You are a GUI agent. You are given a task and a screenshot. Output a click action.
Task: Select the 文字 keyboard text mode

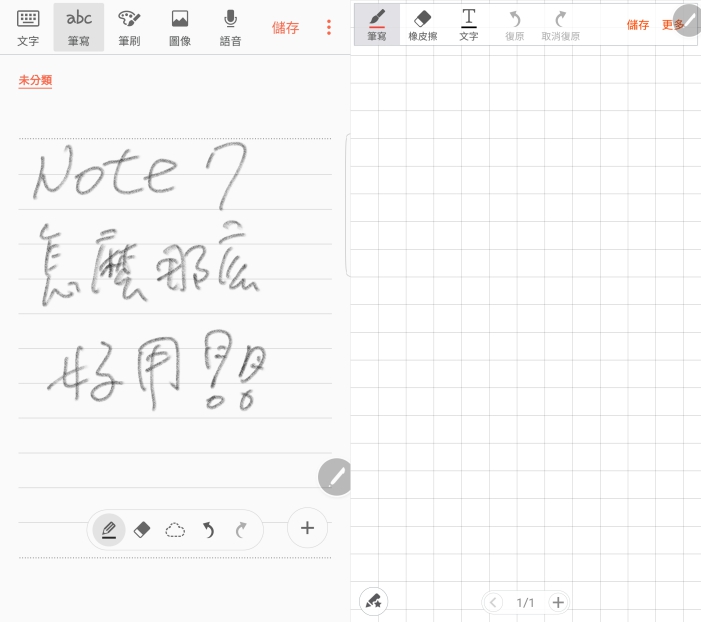(x=28, y=28)
